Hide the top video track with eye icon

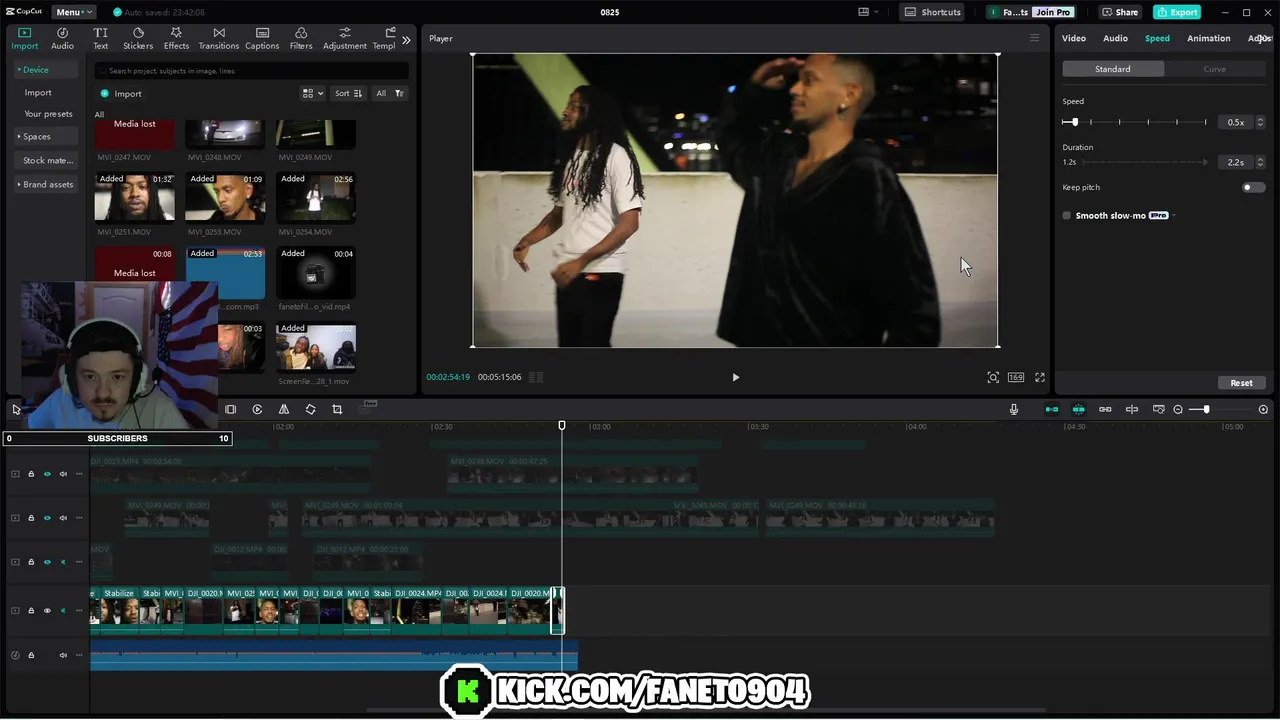coord(47,474)
